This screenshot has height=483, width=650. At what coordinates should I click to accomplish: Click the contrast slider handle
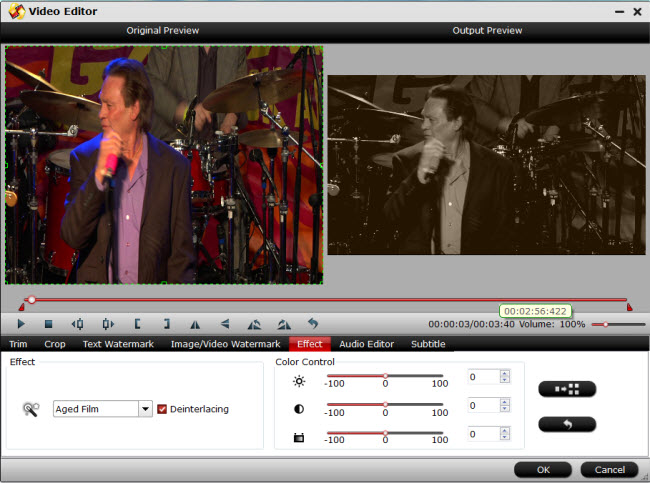(385, 404)
